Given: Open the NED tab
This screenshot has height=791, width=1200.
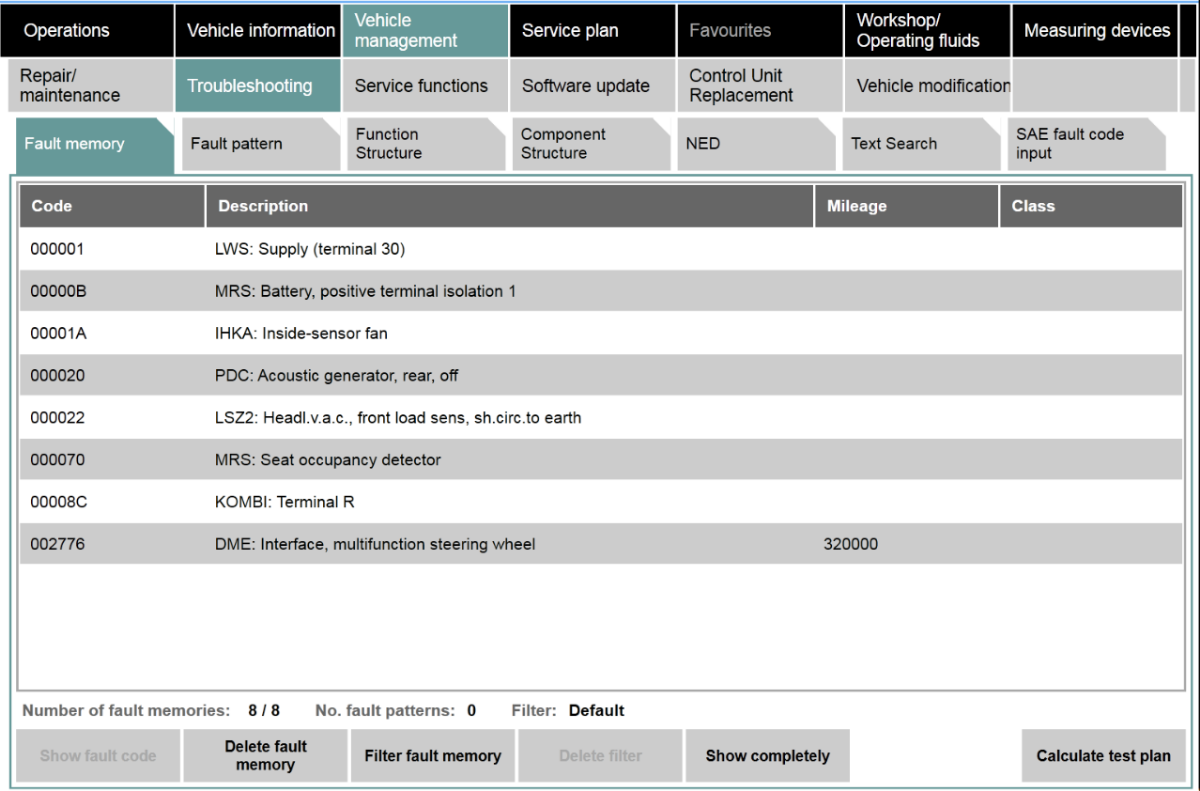Looking at the screenshot, I should [755, 144].
